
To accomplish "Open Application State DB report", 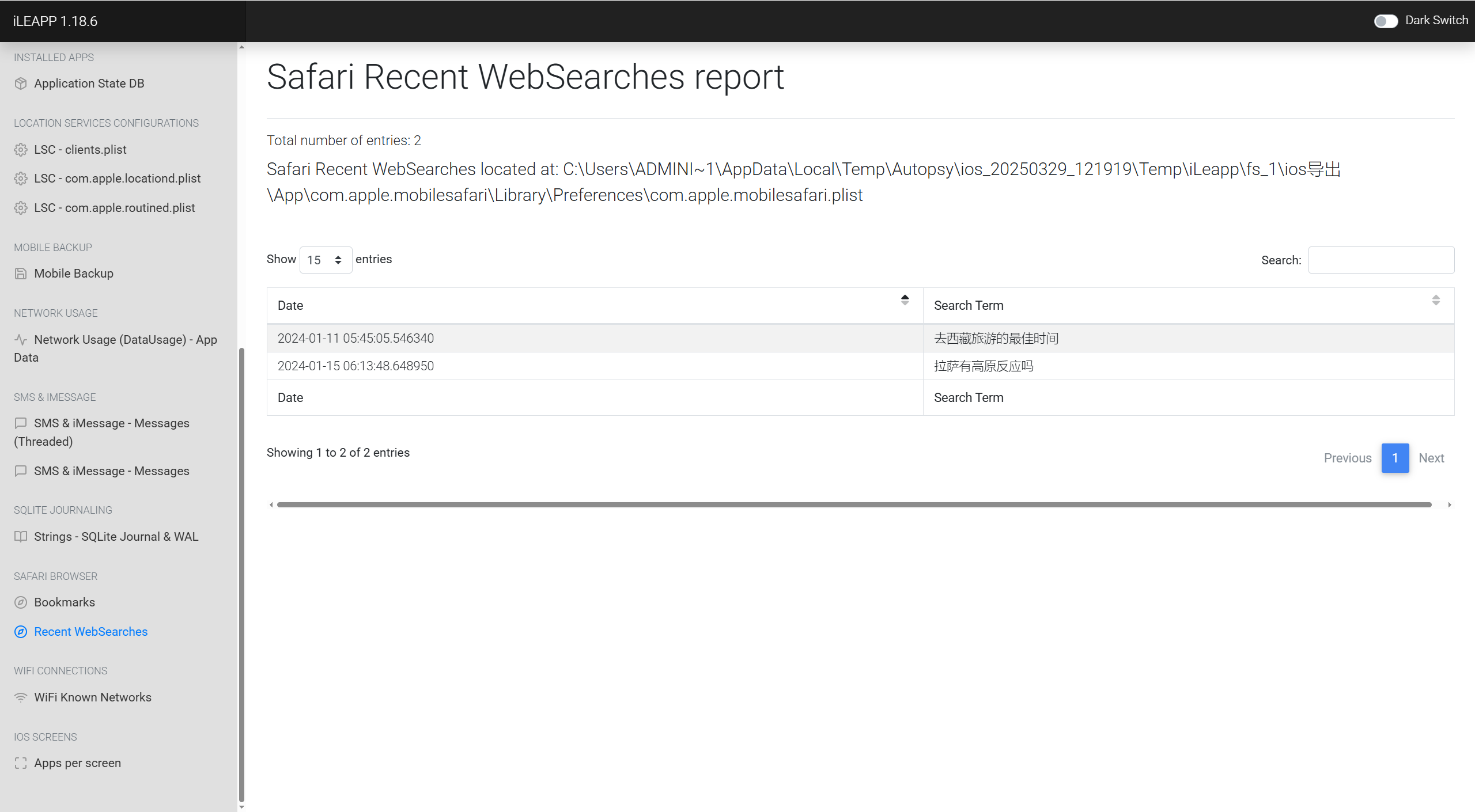I will click(89, 84).
